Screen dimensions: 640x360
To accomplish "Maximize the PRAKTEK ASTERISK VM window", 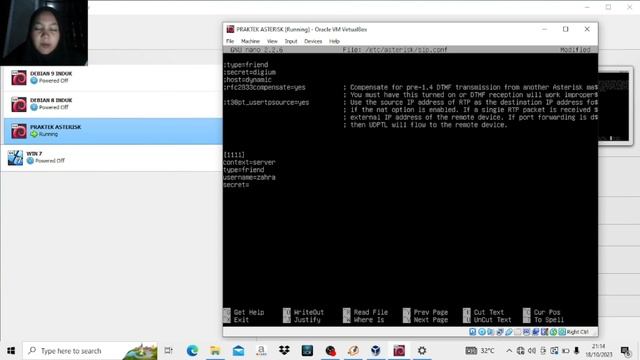I will tap(565, 29).
